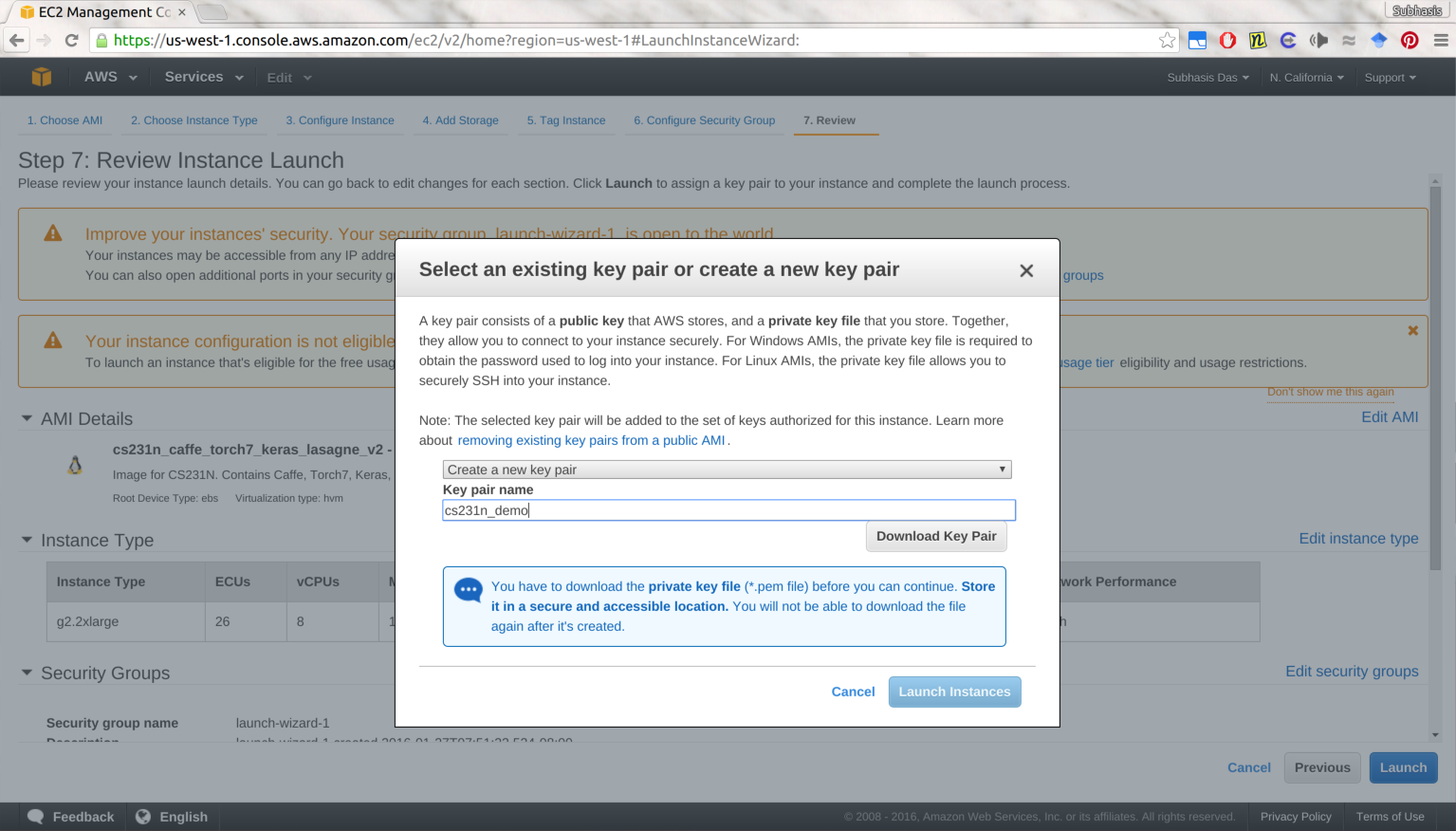This screenshot has height=831, width=1456.
Task: Bookmark page with the star icon
Action: click(1167, 40)
